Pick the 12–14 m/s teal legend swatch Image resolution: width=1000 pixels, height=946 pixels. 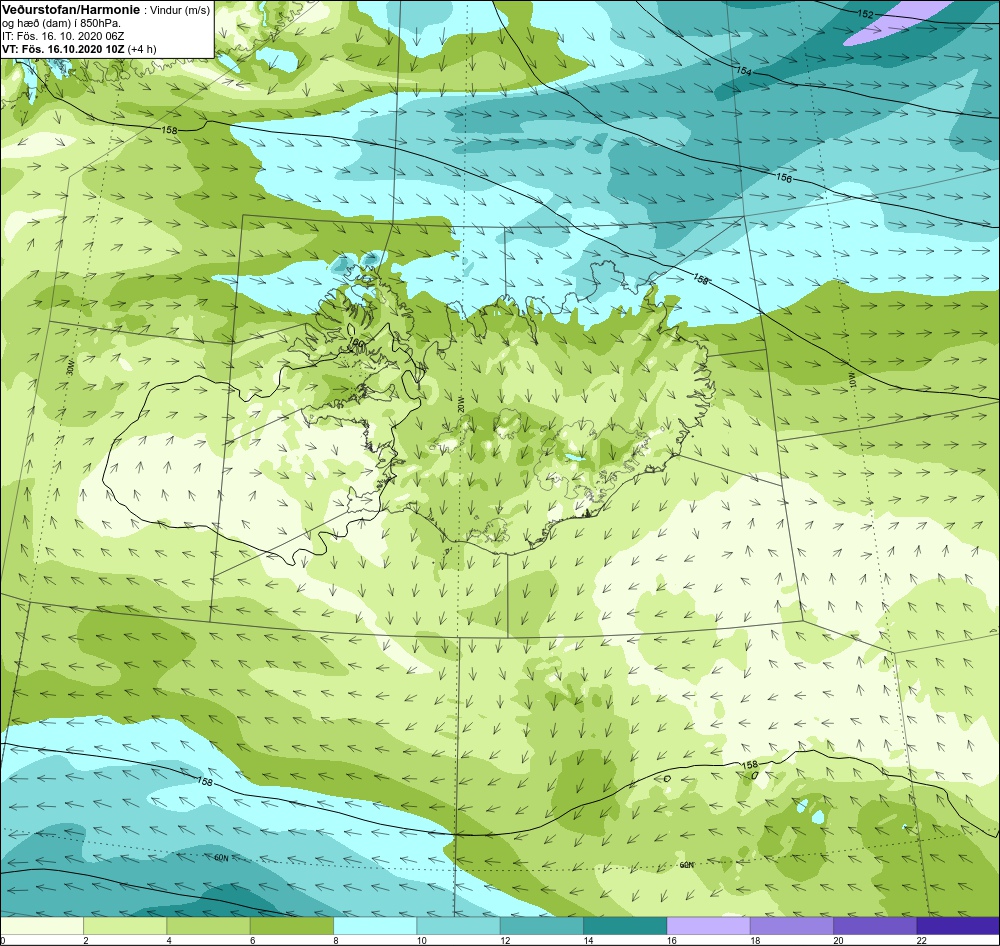click(541, 926)
